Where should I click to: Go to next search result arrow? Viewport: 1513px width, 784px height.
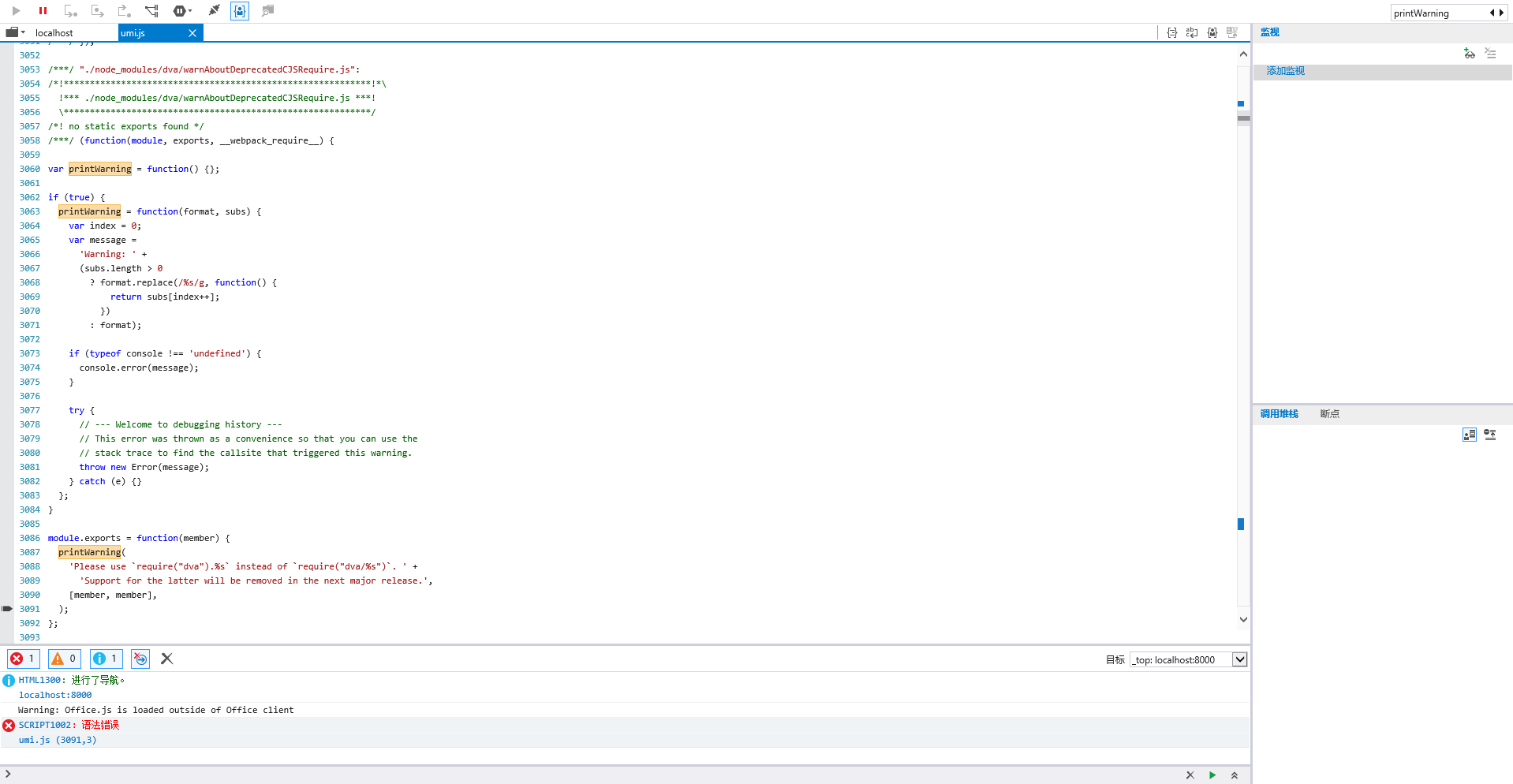coord(1501,13)
